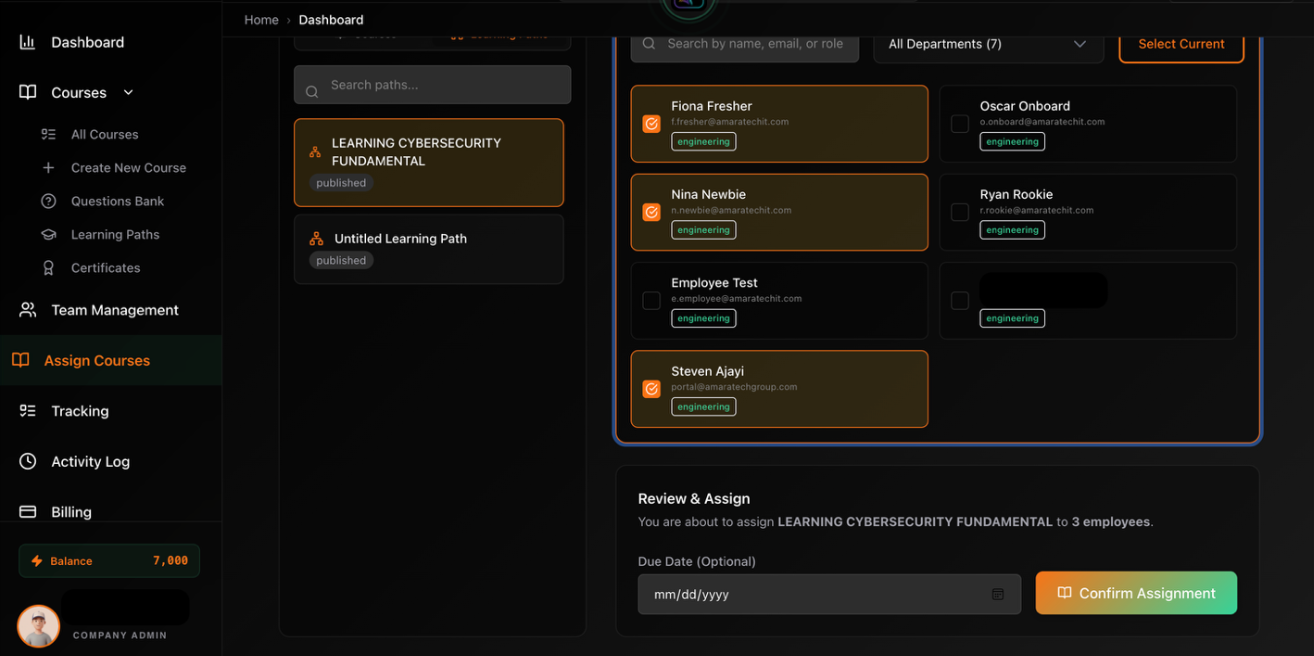Click Home in the breadcrumb
1314x656 pixels.
point(261,19)
